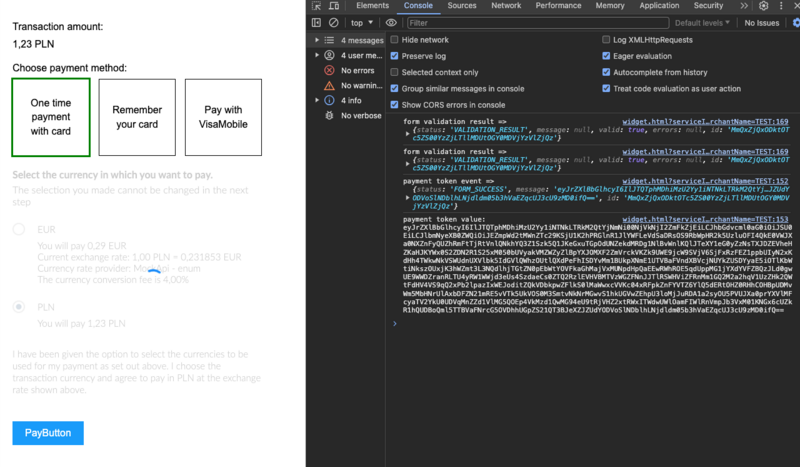Click the PayButton

coord(48,433)
